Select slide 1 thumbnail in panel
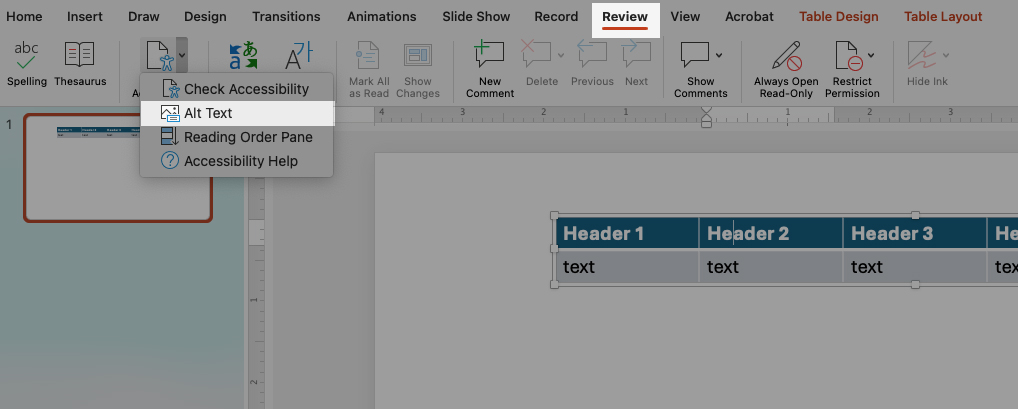 point(118,168)
